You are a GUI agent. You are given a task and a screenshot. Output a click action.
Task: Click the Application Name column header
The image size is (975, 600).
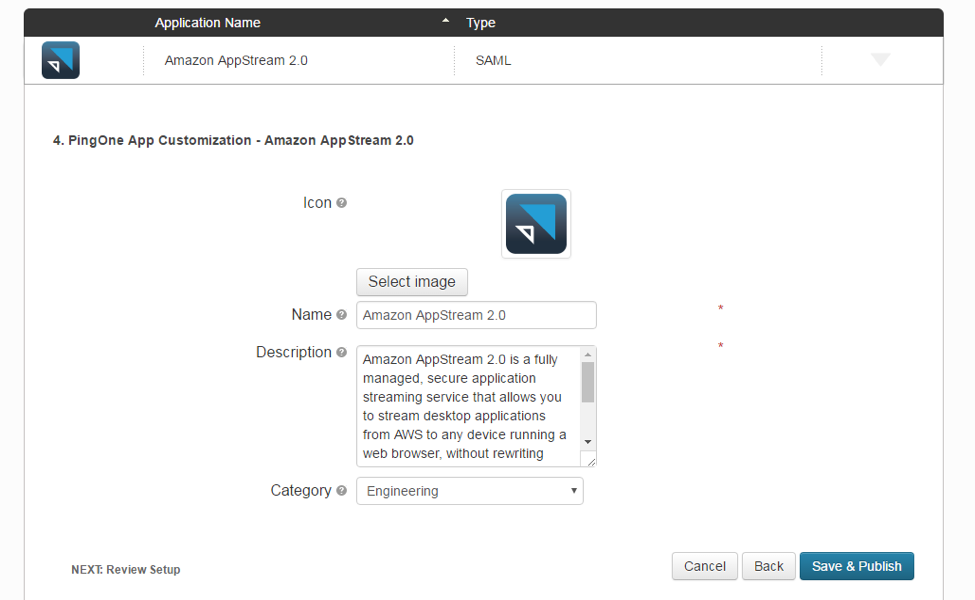pos(207,23)
